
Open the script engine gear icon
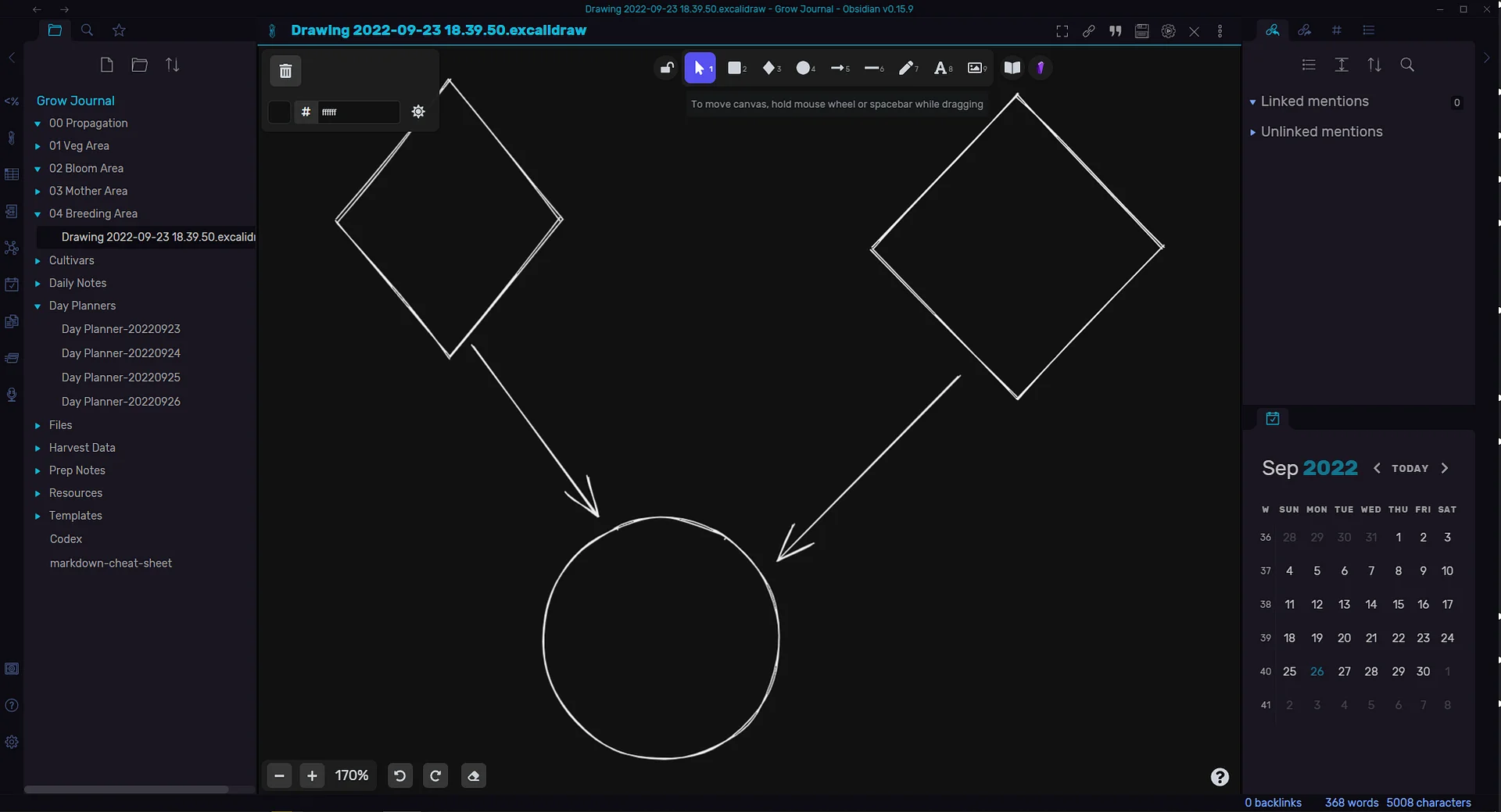(x=1168, y=31)
